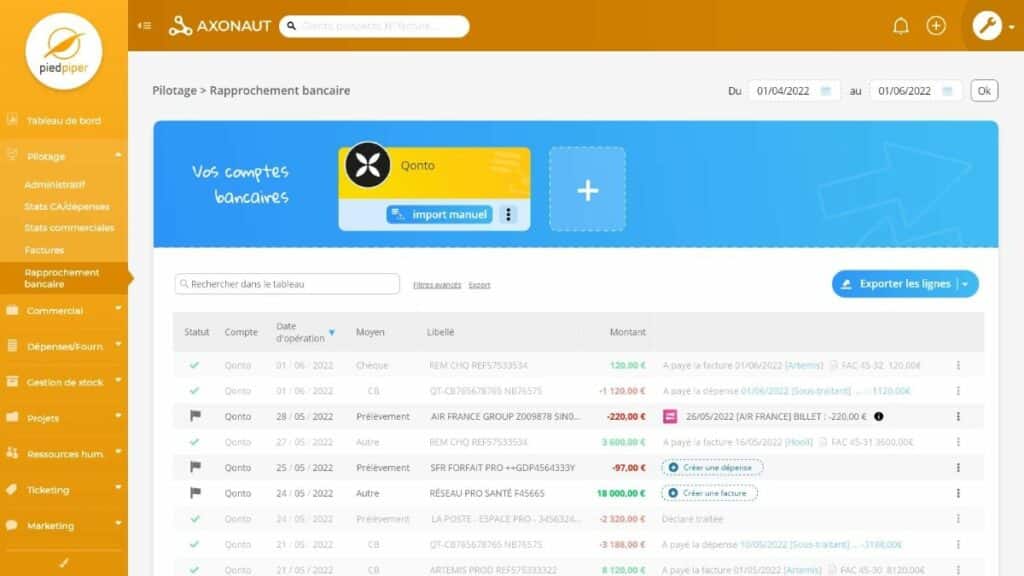Open the Qonto account options kebab menu
The width and height of the screenshot is (1024, 576).
point(508,214)
